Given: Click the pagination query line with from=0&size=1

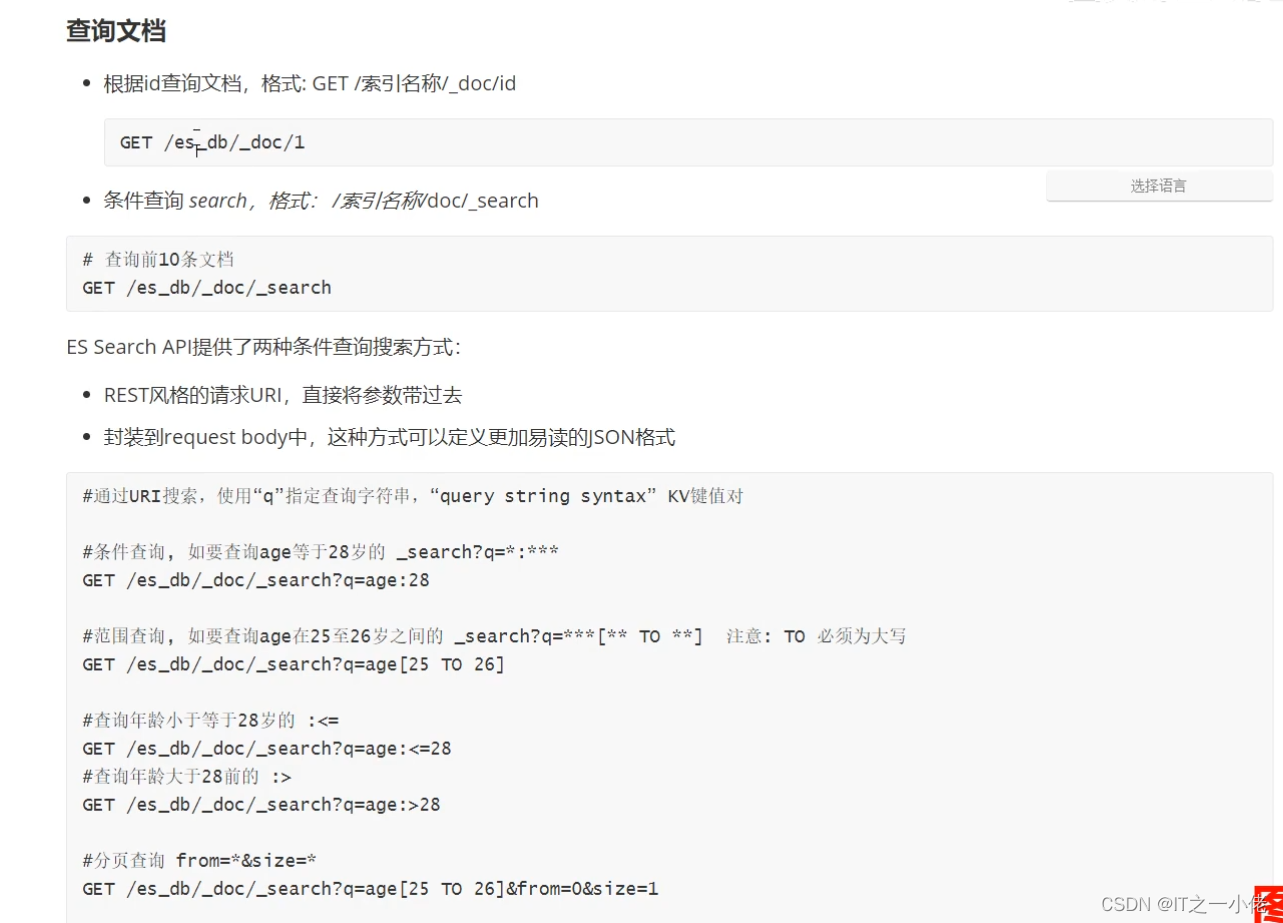Looking at the screenshot, I should (x=369, y=888).
